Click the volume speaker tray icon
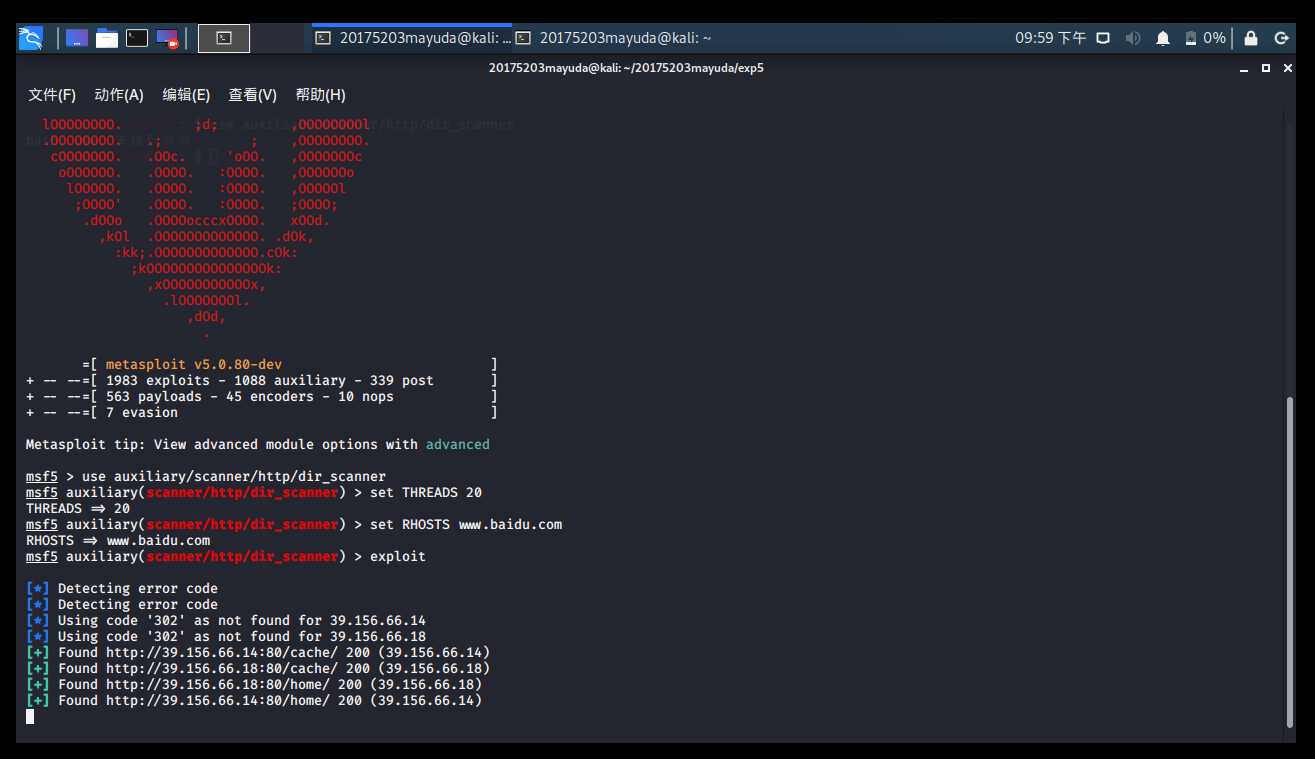The height and width of the screenshot is (759, 1315). coord(1133,38)
